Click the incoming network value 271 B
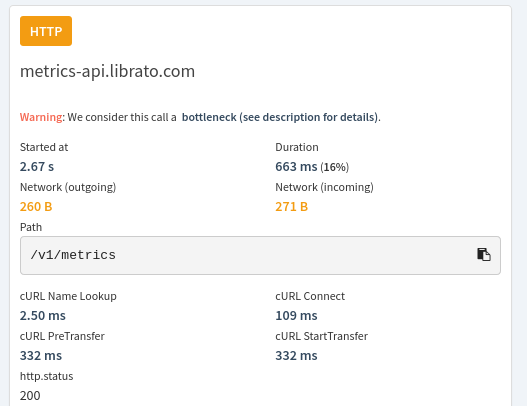Screen dimensions: 527x406 292,207
